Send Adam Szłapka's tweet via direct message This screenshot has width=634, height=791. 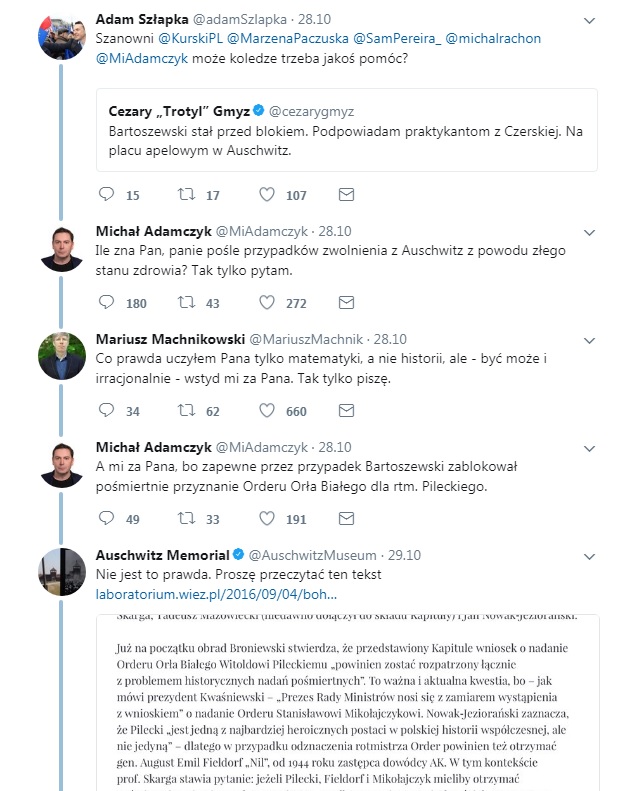(x=346, y=194)
